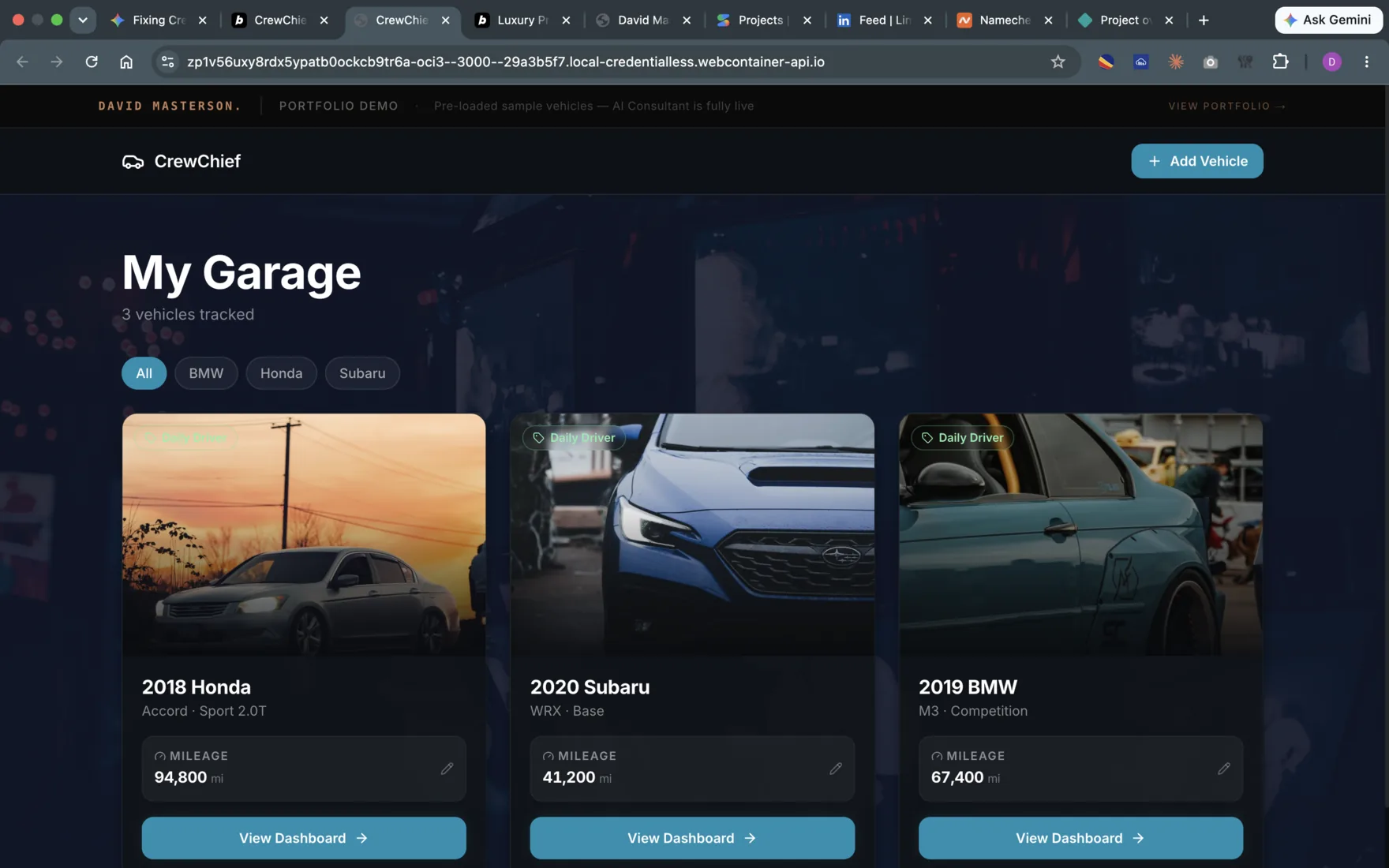
Task: Click the blue square extension icon
Action: tap(1141, 62)
